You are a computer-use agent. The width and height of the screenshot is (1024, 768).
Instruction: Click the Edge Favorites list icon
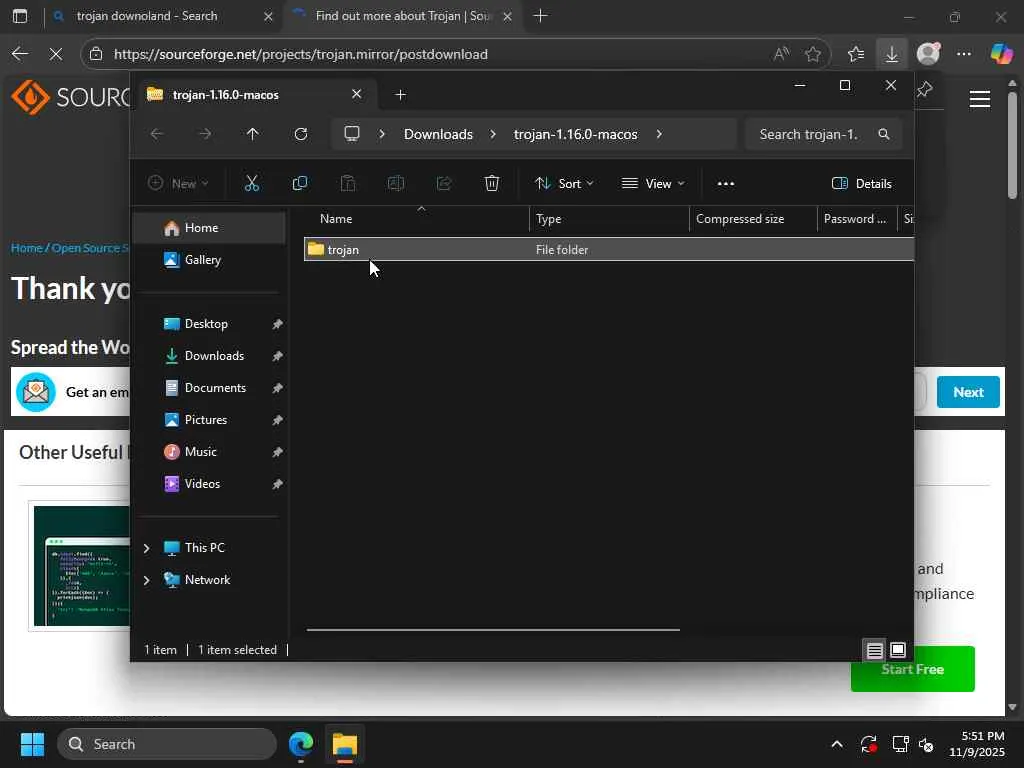click(856, 54)
